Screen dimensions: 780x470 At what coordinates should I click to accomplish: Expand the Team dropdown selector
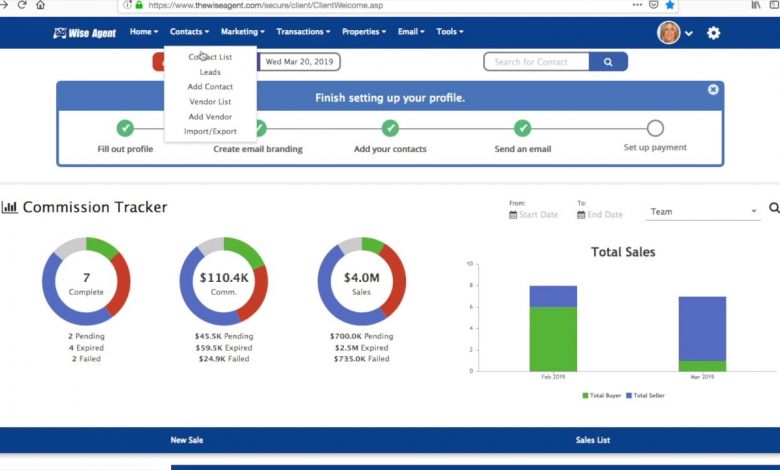(703, 212)
